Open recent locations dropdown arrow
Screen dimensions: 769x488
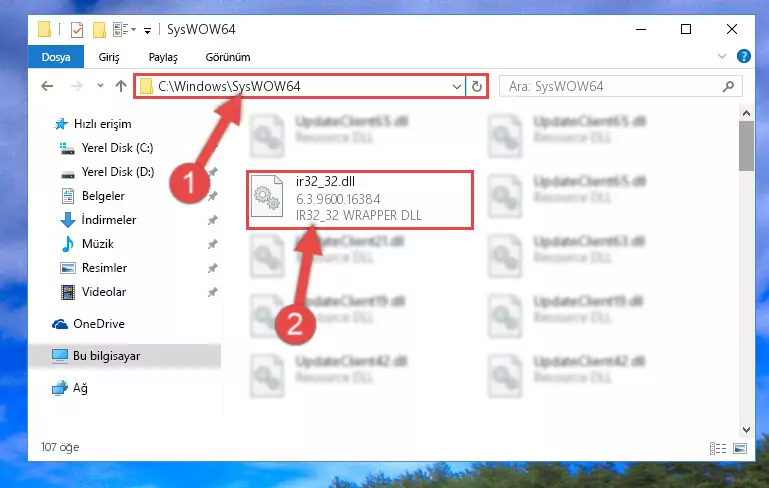pos(100,86)
